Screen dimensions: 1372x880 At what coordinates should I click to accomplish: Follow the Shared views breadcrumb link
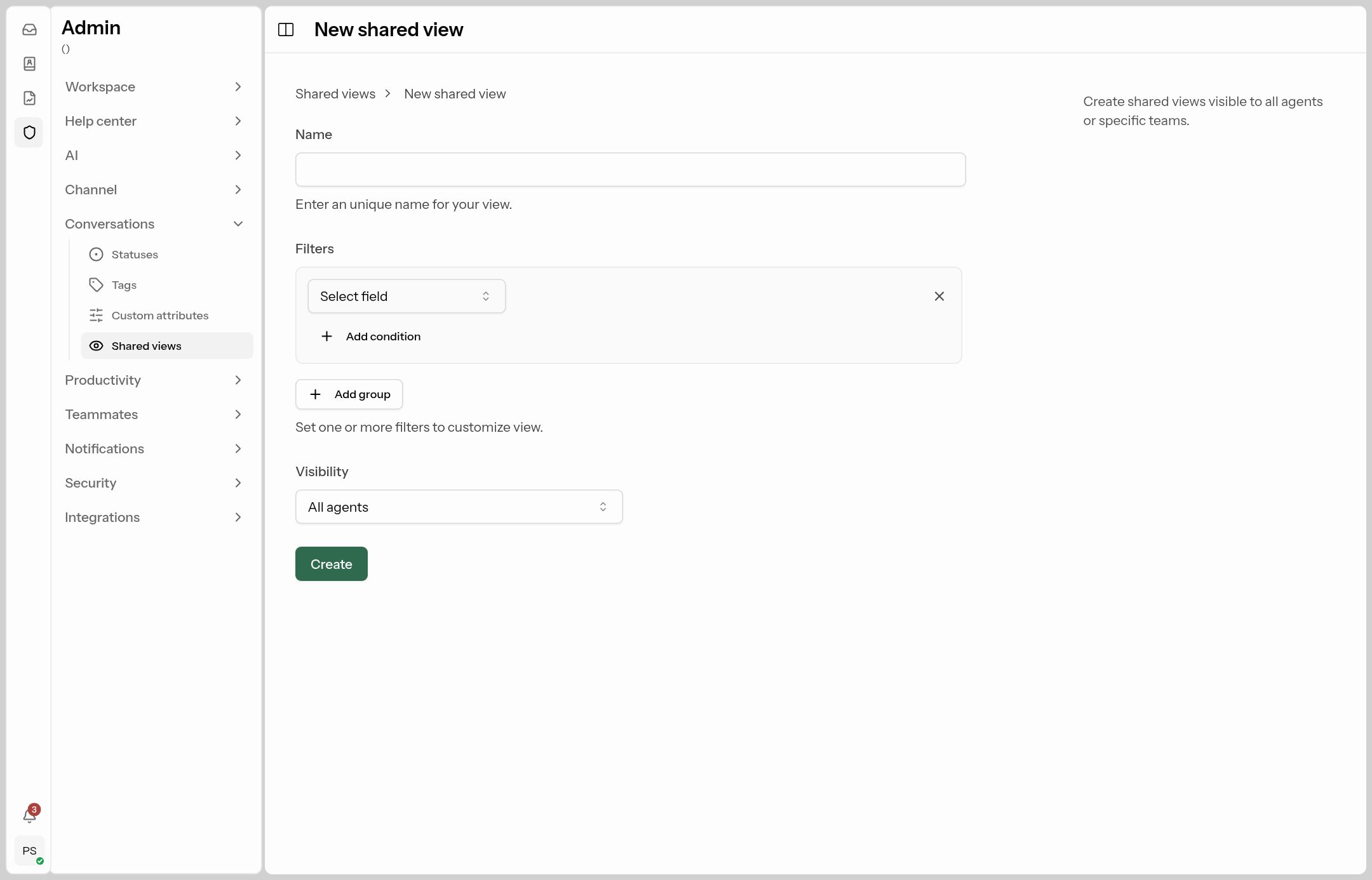tap(335, 94)
